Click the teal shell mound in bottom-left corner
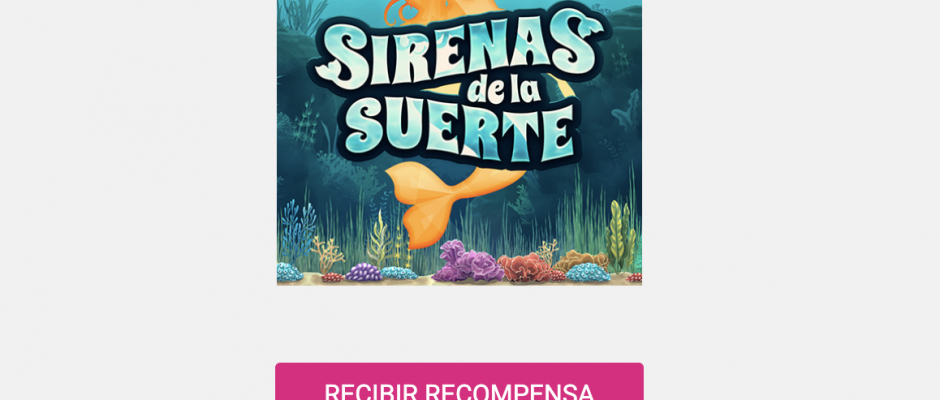Viewport: 940px width, 400px height. click(x=289, y=272)
